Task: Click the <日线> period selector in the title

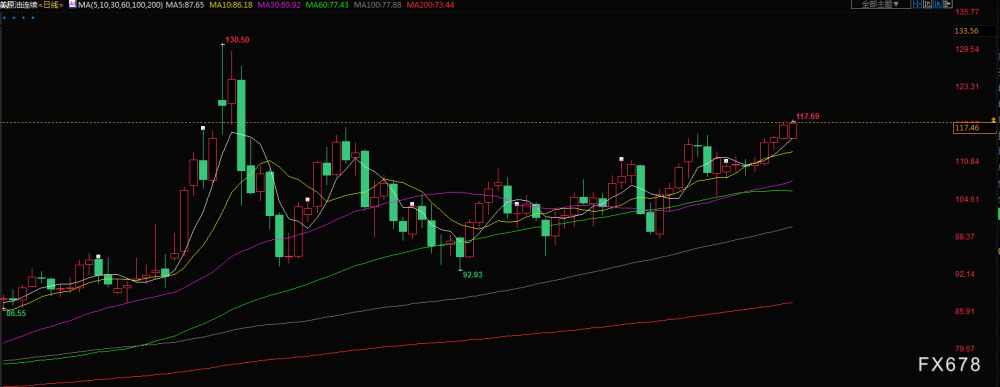Action: point(50,5)
